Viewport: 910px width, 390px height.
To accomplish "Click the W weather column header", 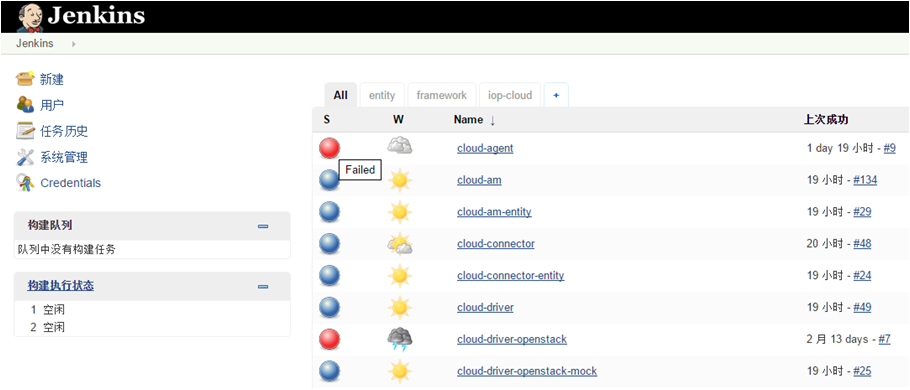I will click(398, 120).
